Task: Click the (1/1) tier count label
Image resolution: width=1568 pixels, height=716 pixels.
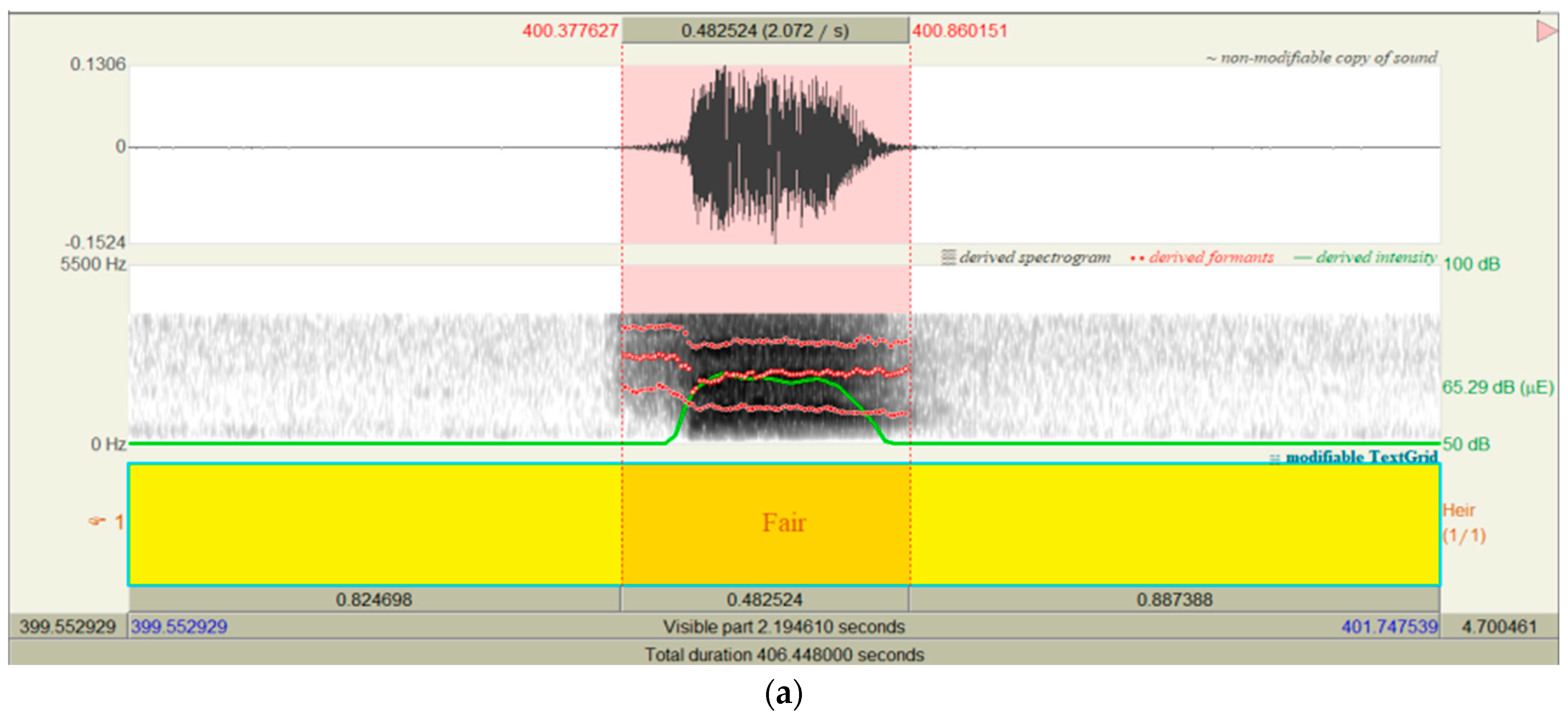Action: pos(1465,536)
